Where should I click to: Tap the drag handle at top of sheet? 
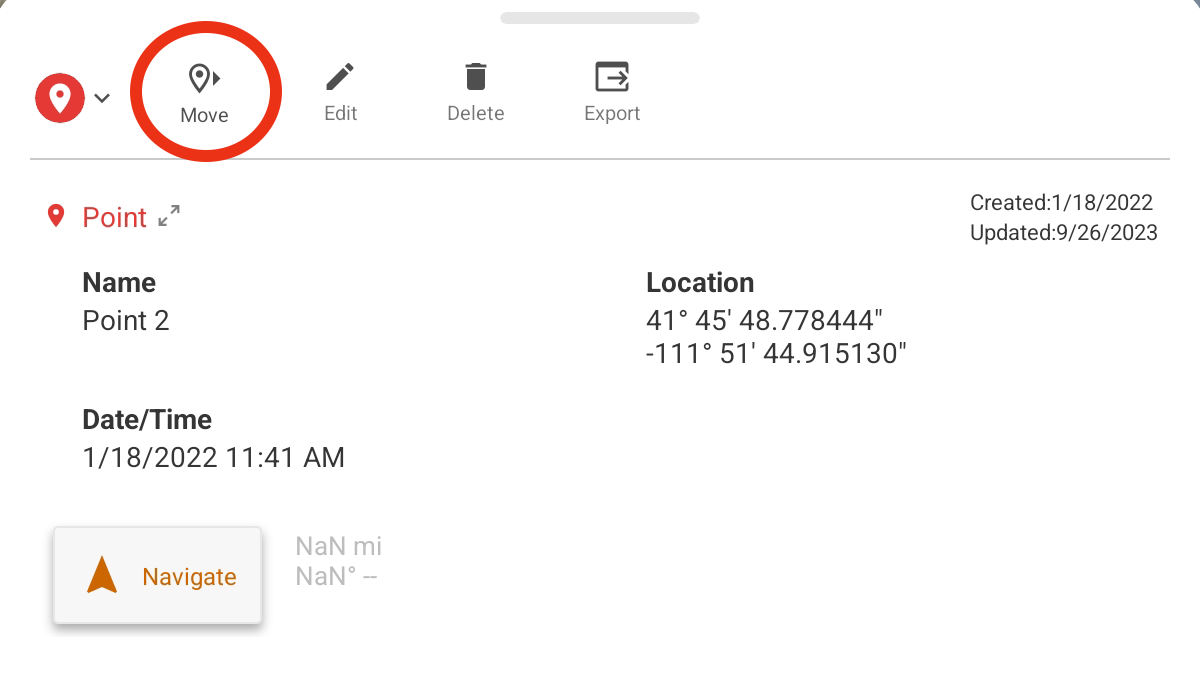[600, 18]
